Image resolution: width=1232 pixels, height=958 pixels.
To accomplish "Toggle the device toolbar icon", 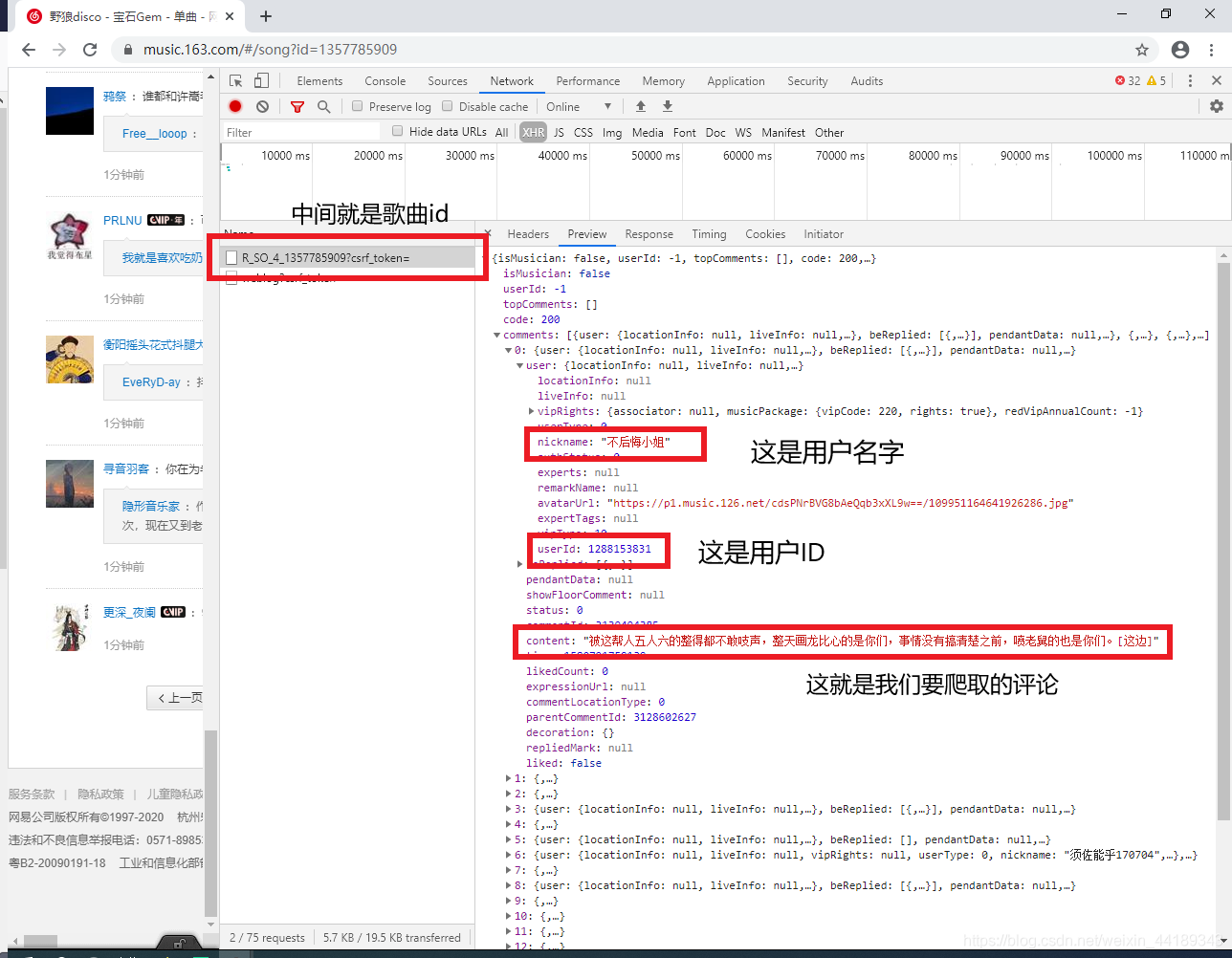I will pos(261,81).
